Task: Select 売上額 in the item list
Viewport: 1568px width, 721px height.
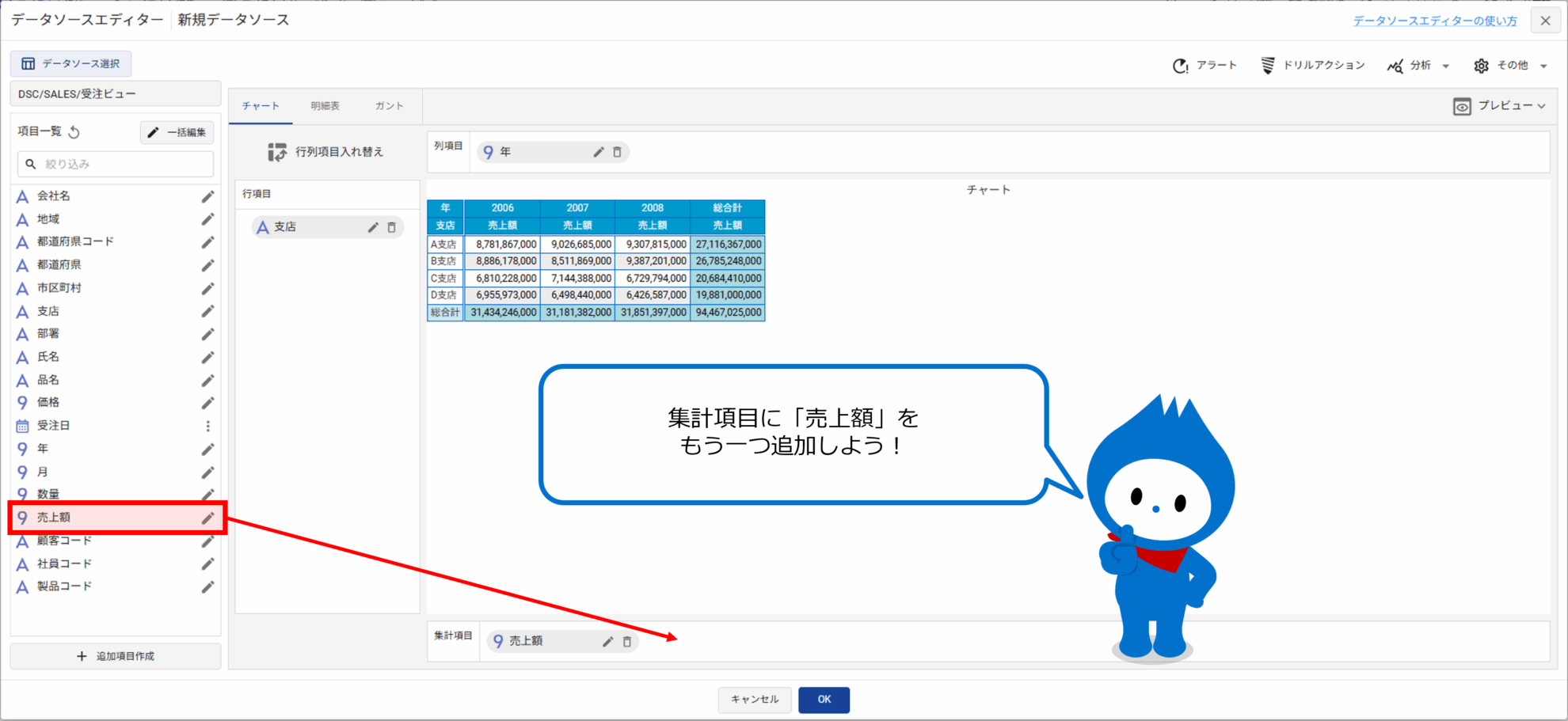Action: click(54, 518)
